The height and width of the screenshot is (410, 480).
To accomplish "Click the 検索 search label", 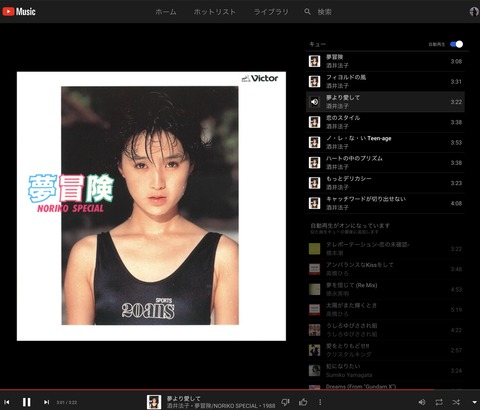I will pyautogui.click(x=324, y=12).
